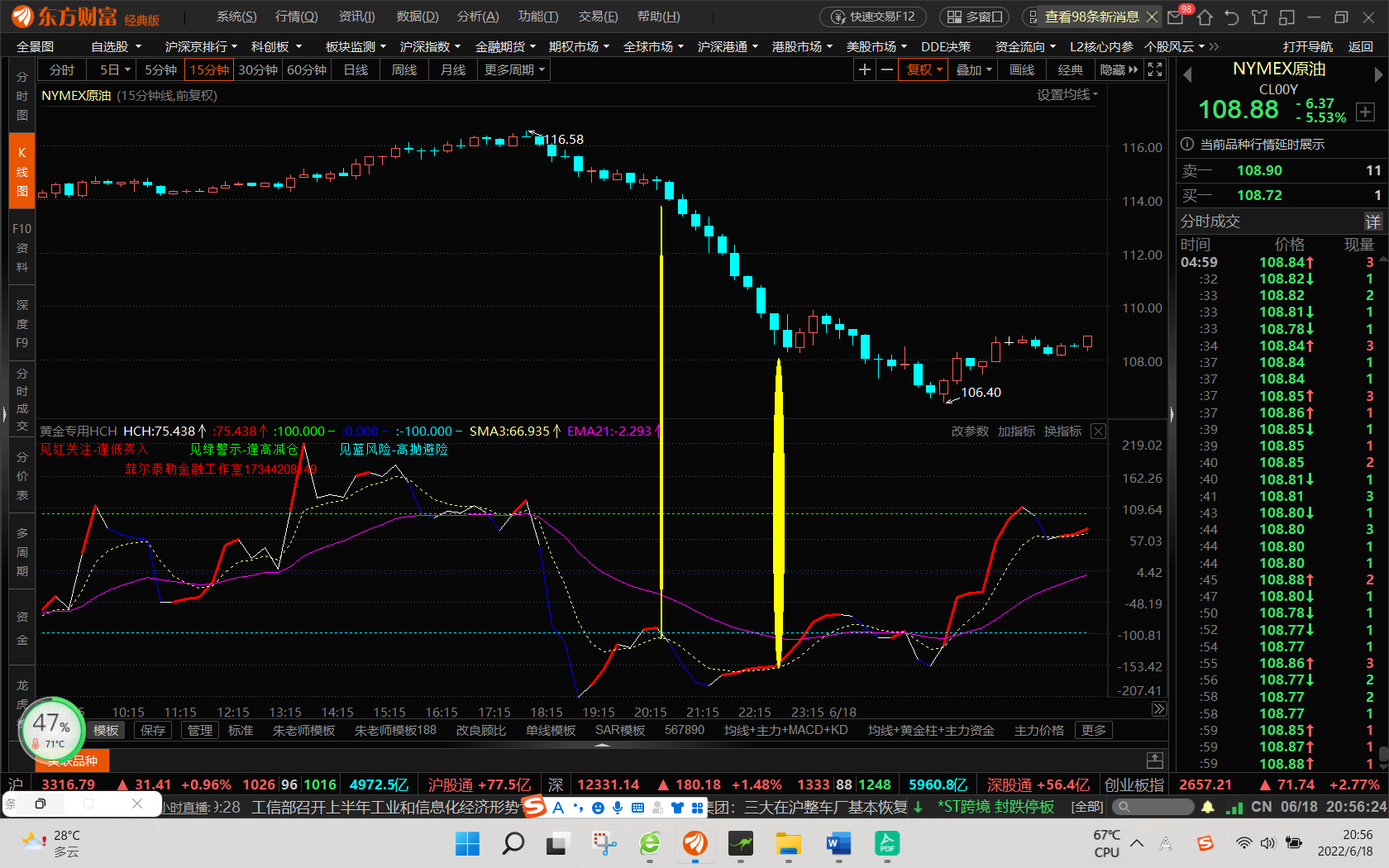Open the 帮助(H) menu

(659, 17)
